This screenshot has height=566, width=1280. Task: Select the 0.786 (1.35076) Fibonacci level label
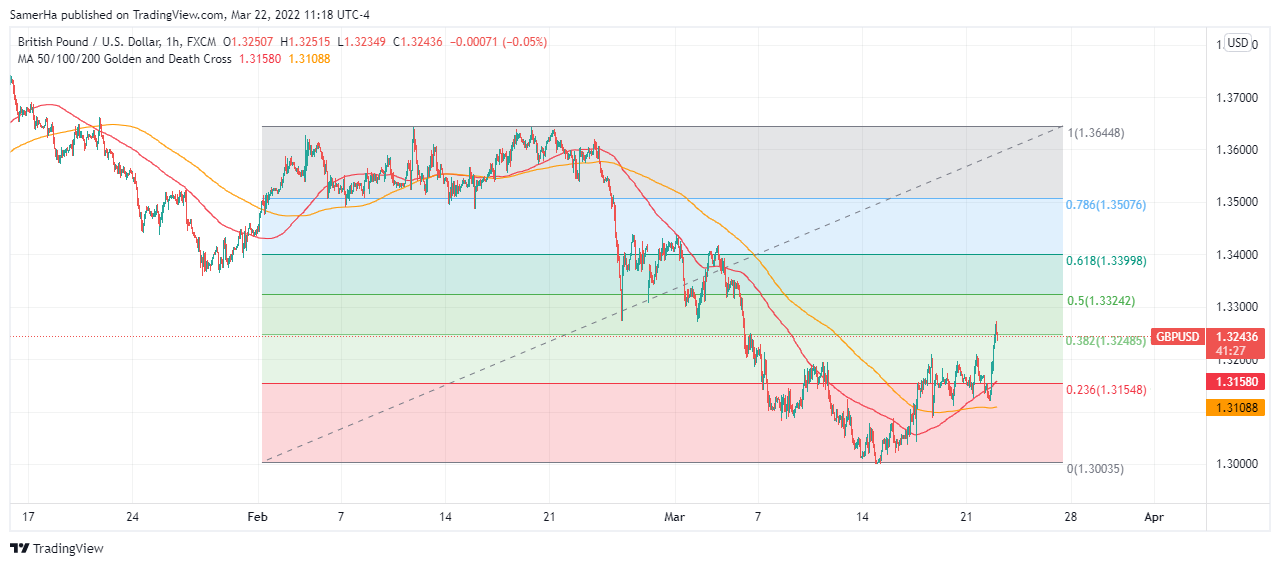[1105, 205]
